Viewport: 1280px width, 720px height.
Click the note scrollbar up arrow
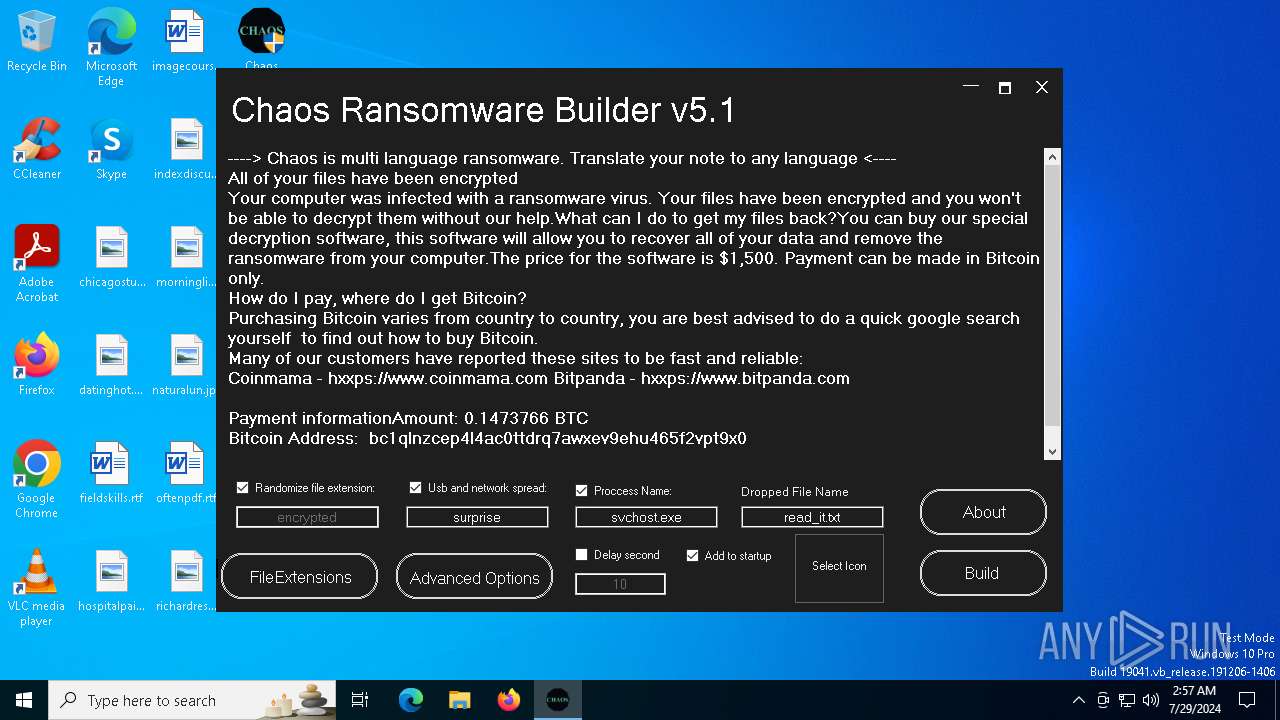pyautogui.click(x=1052, y=157)
